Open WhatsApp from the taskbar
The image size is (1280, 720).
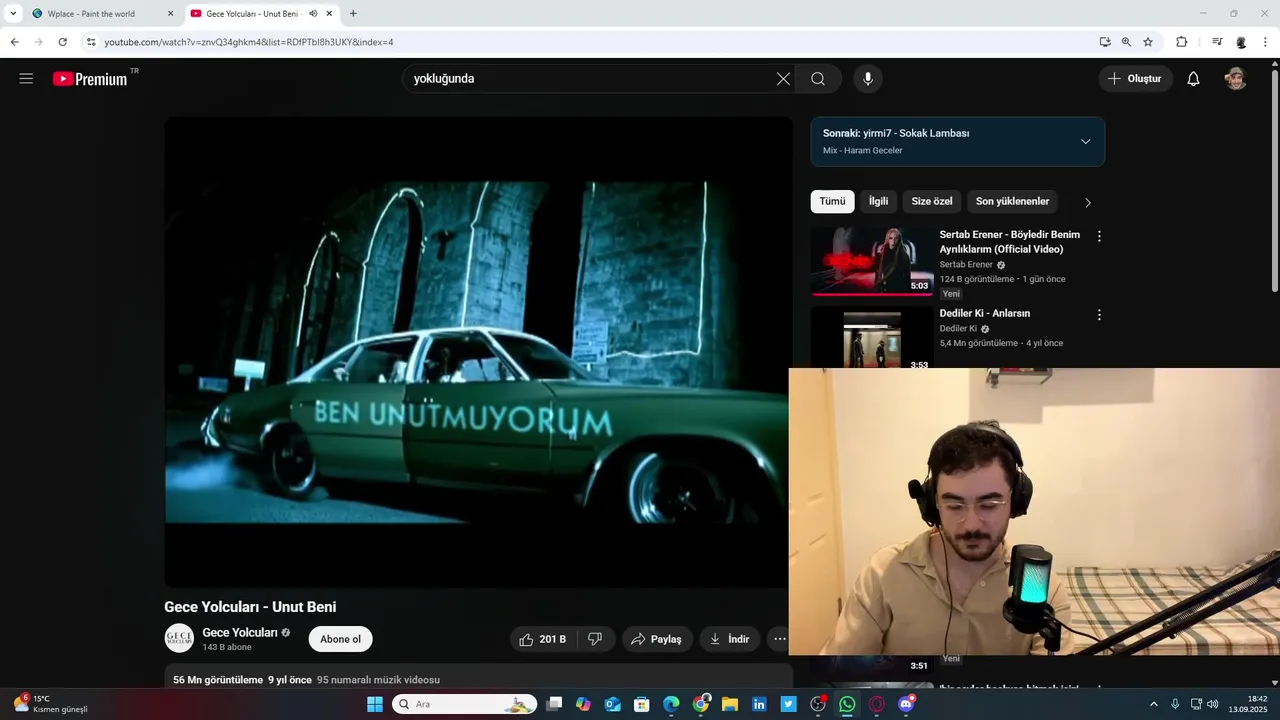(x=847, y=704)
